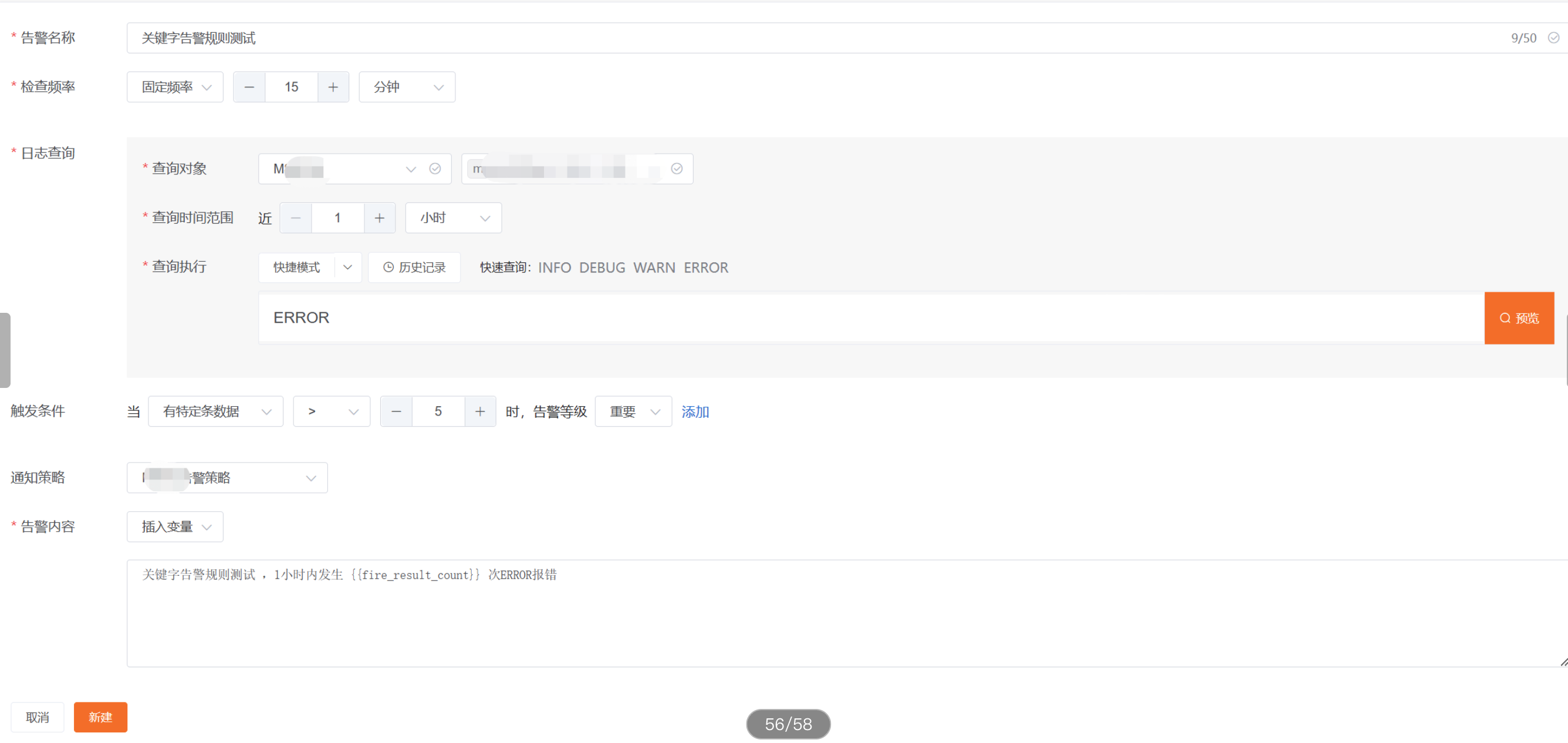Click 新建 button to create rule
Image resolution: width=1568 pixels, height=743 pixels.
click(100, 717)
